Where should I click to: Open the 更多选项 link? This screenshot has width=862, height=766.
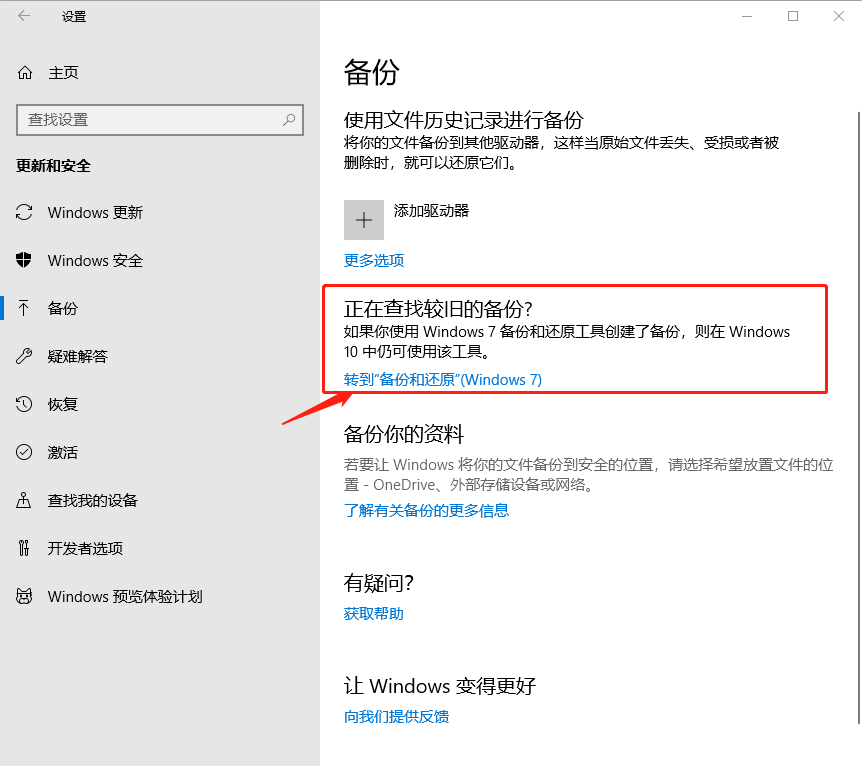click(x=374, y=260)
